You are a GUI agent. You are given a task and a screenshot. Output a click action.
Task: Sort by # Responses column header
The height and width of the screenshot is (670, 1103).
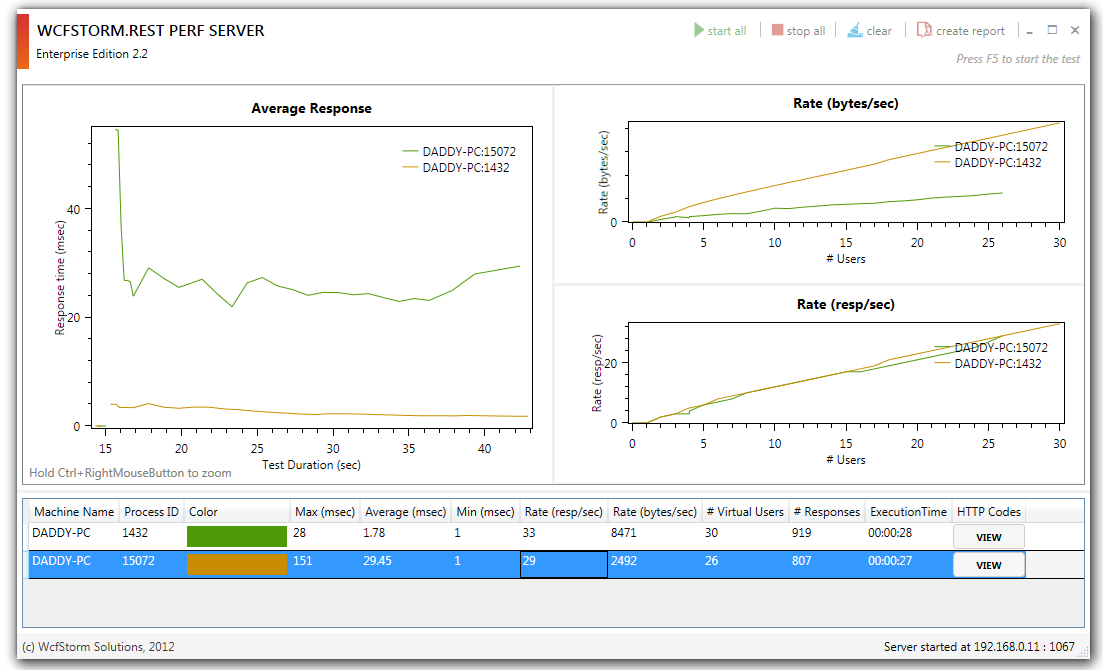827,512
